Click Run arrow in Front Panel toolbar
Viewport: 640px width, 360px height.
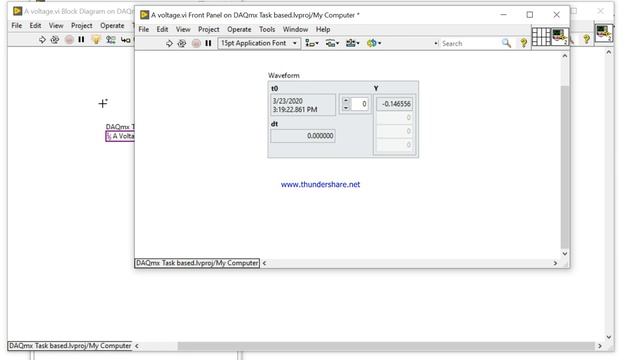(x=169, y=43)
